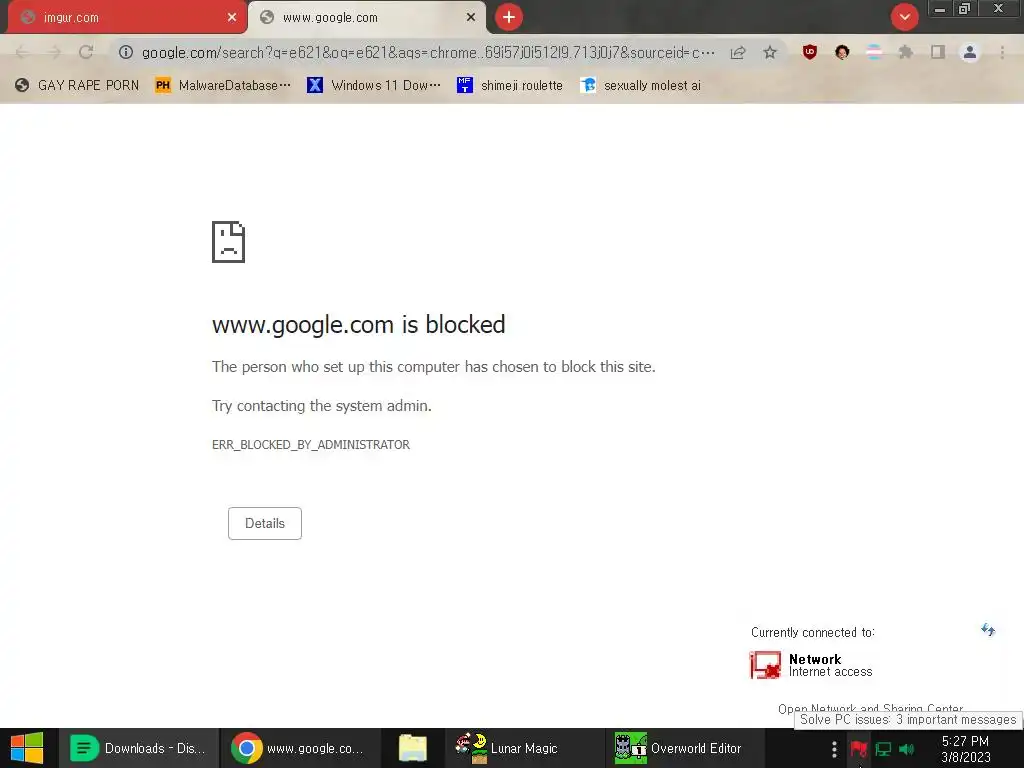View site information icon in address bar
Viewport: 1024px width, 768px height.
126,52
